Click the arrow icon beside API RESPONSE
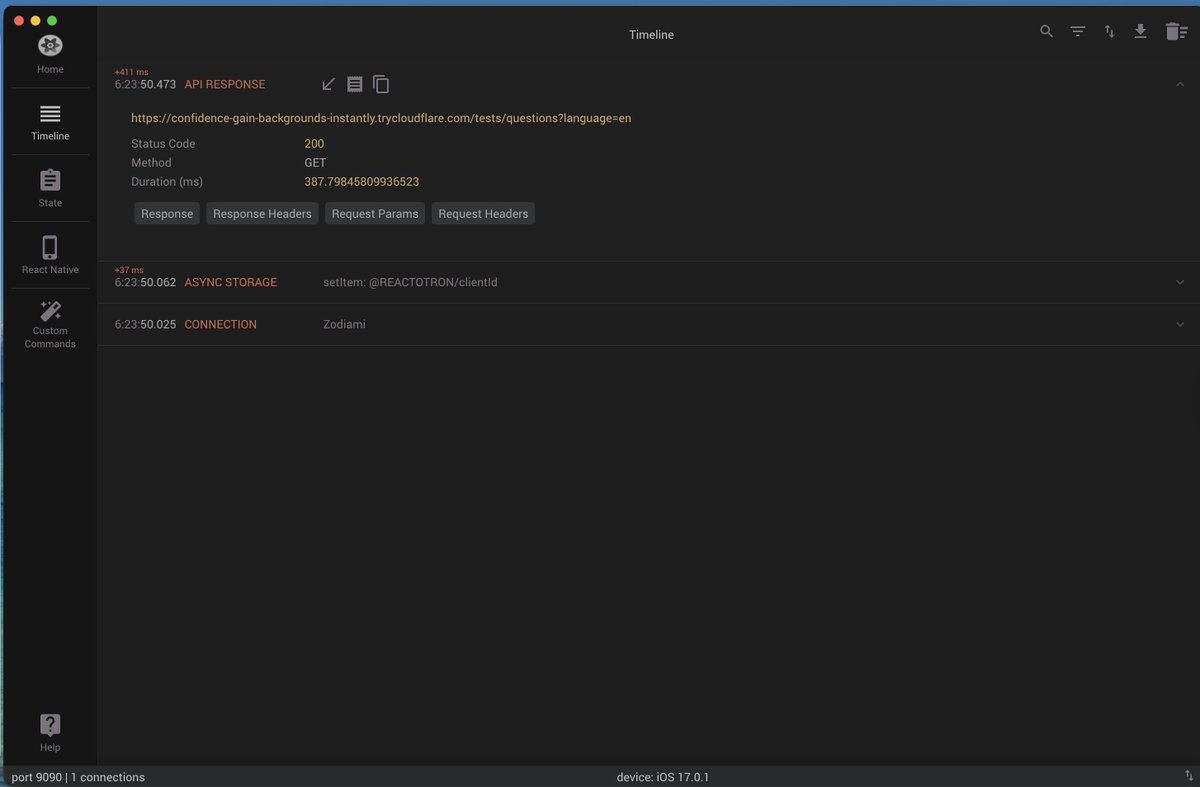The image size is (1200, 787). click(328, 85)
